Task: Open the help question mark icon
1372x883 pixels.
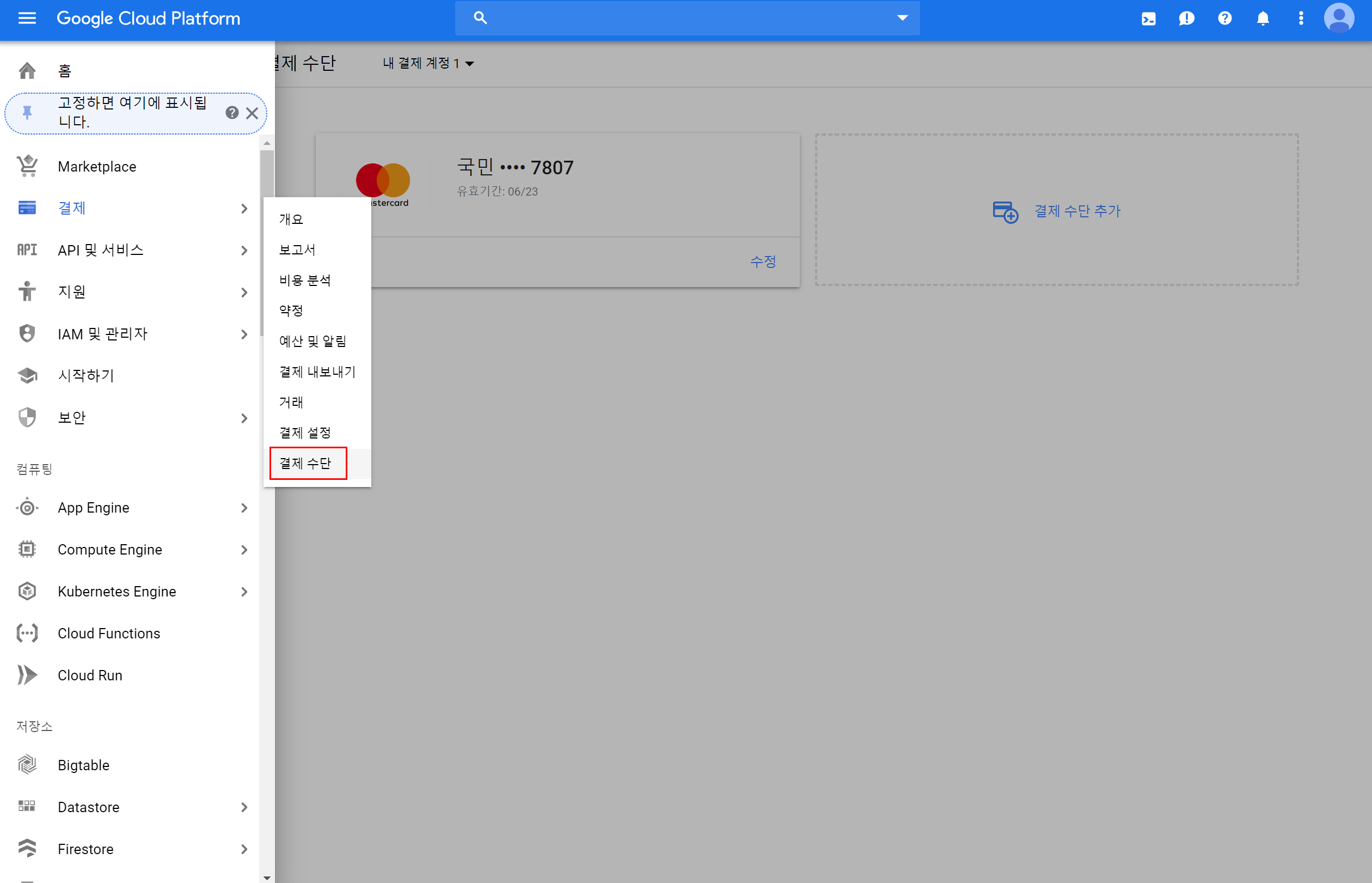Action: [x=1224, y=19]
